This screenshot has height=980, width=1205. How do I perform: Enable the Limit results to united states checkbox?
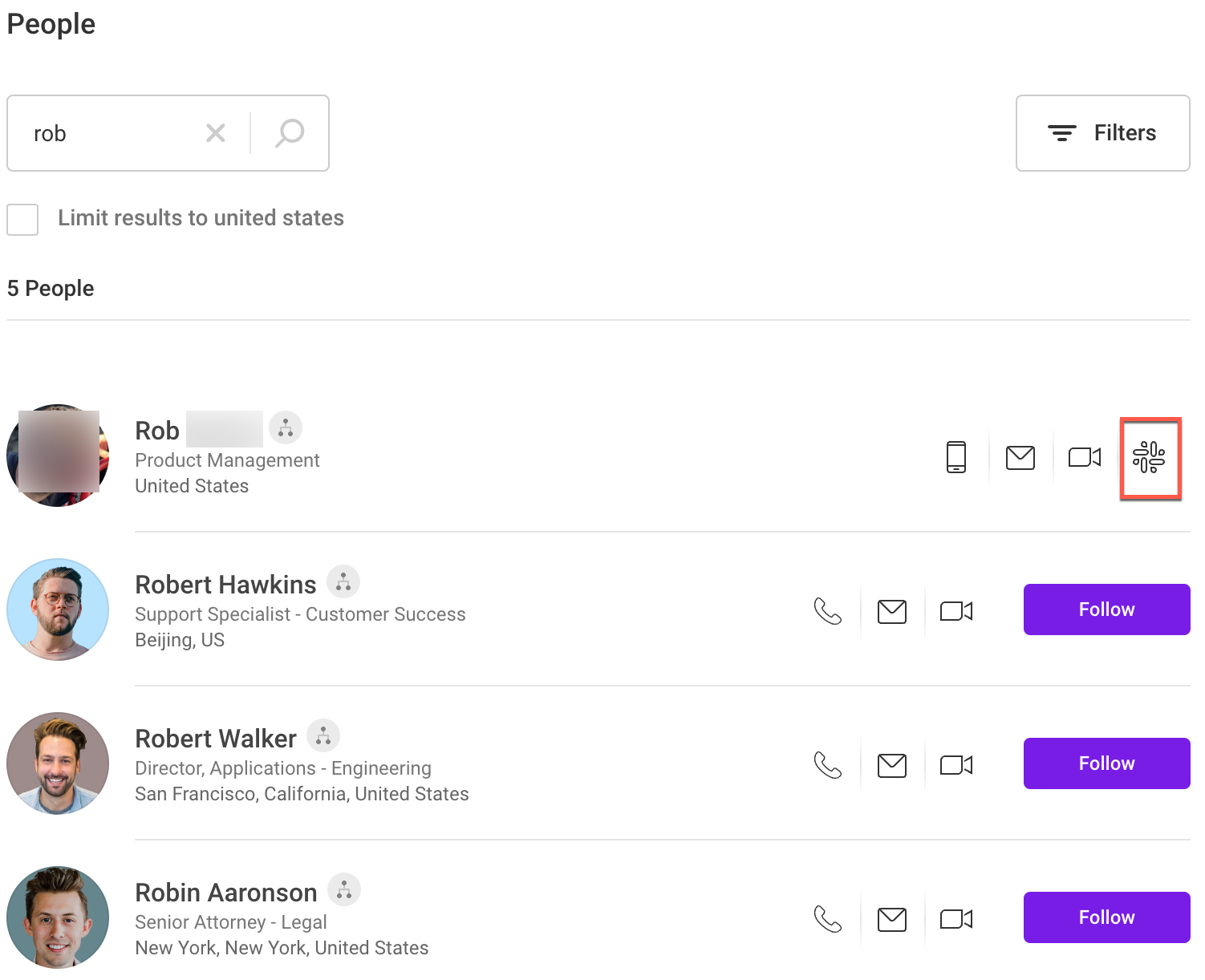22,219
